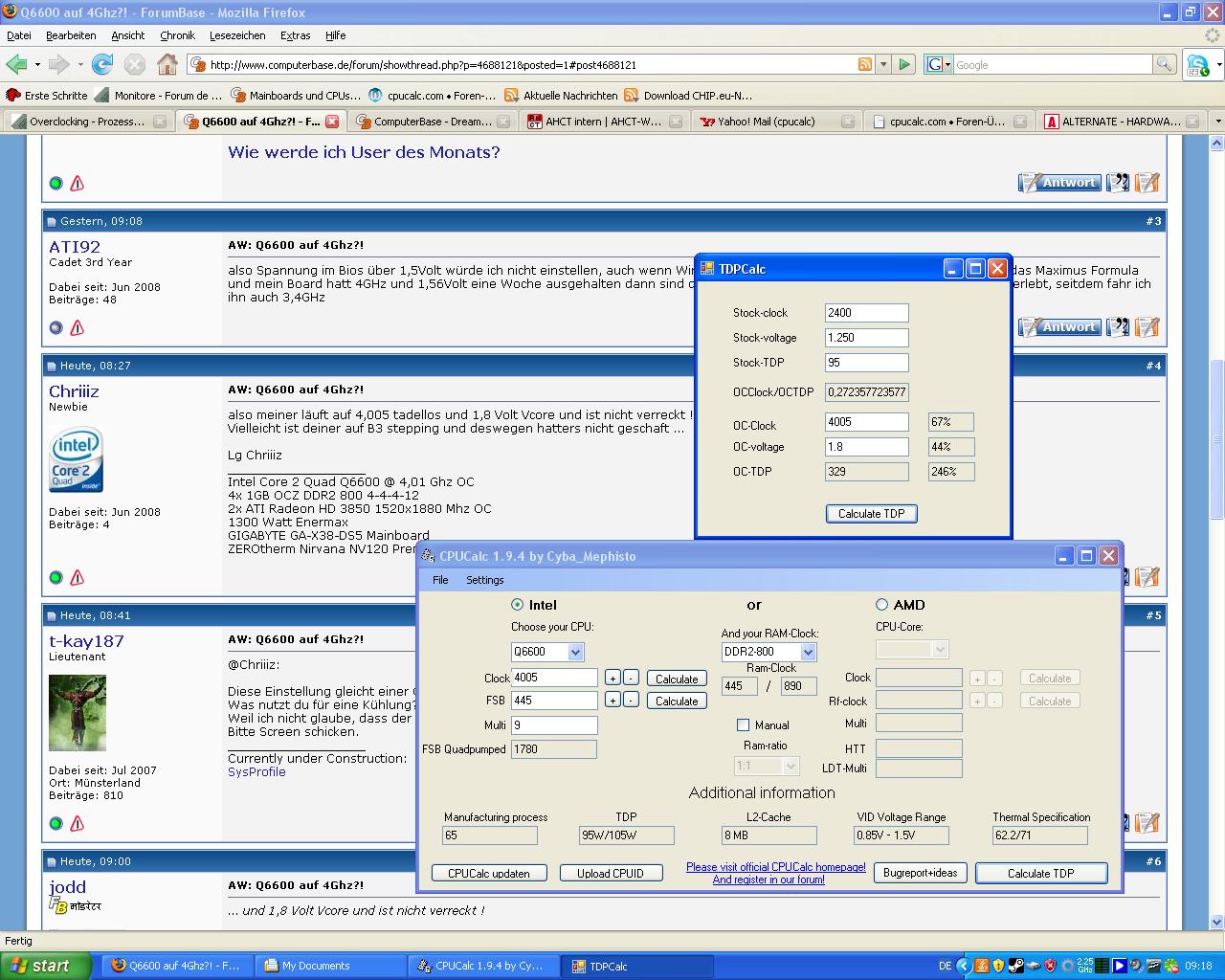This screenshot has width=1225, height=980.
Task: Click the Intel Core 2 Quad avatar
Action: pos(77,459)
